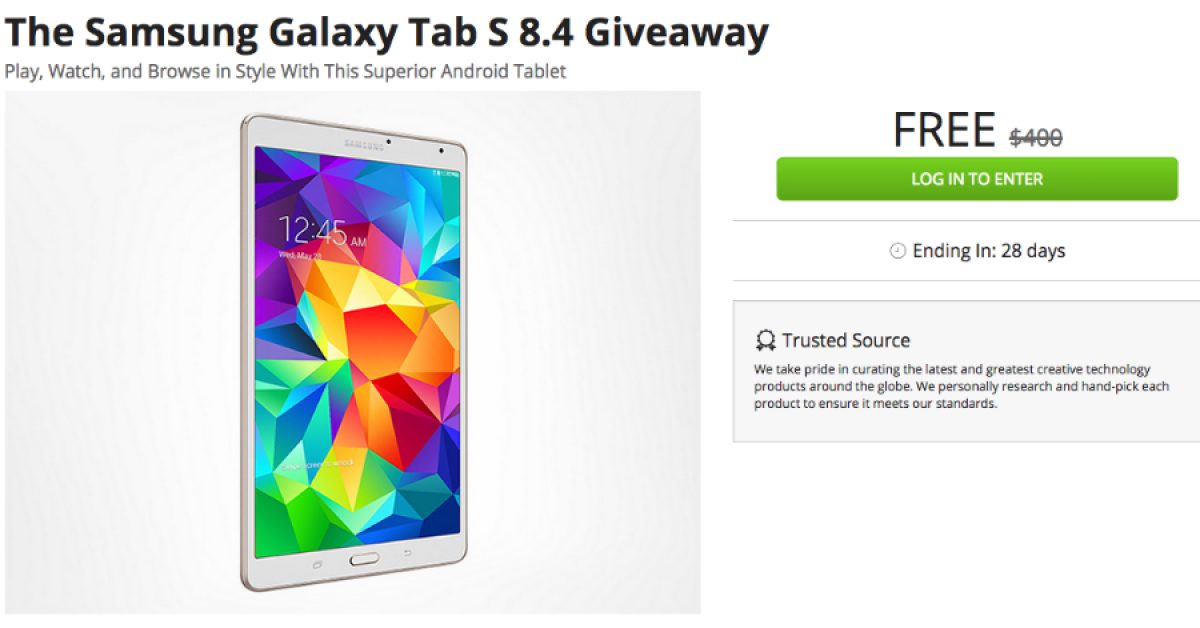Click the FREE price label
Image resolution: width=1200 pixels, height=628 pixels.
pos(944,130)
